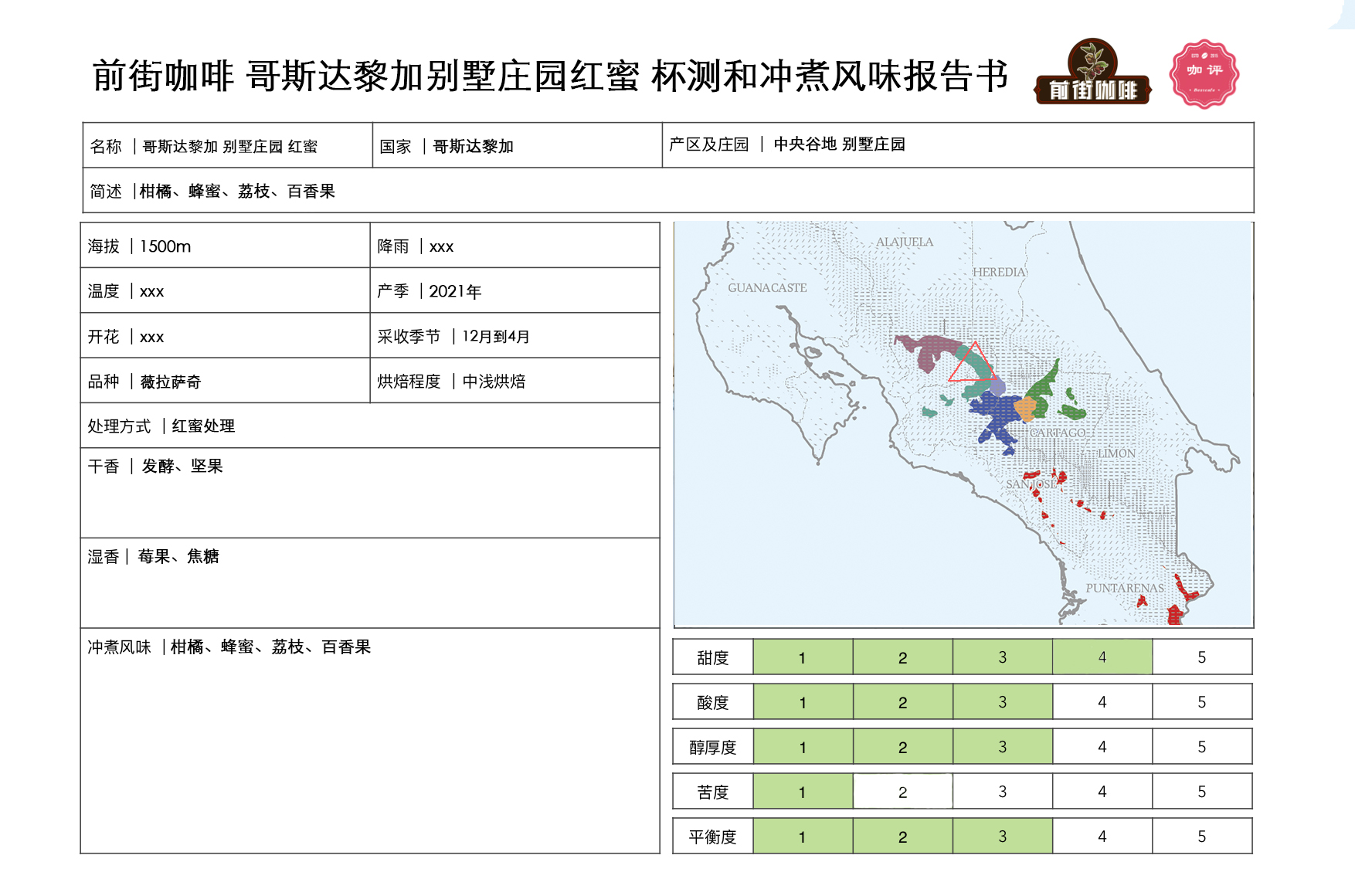Click the pink 咖评 badge logo
The width and height of the screenshot is (1355, 896).
(x=1204, y=74)
